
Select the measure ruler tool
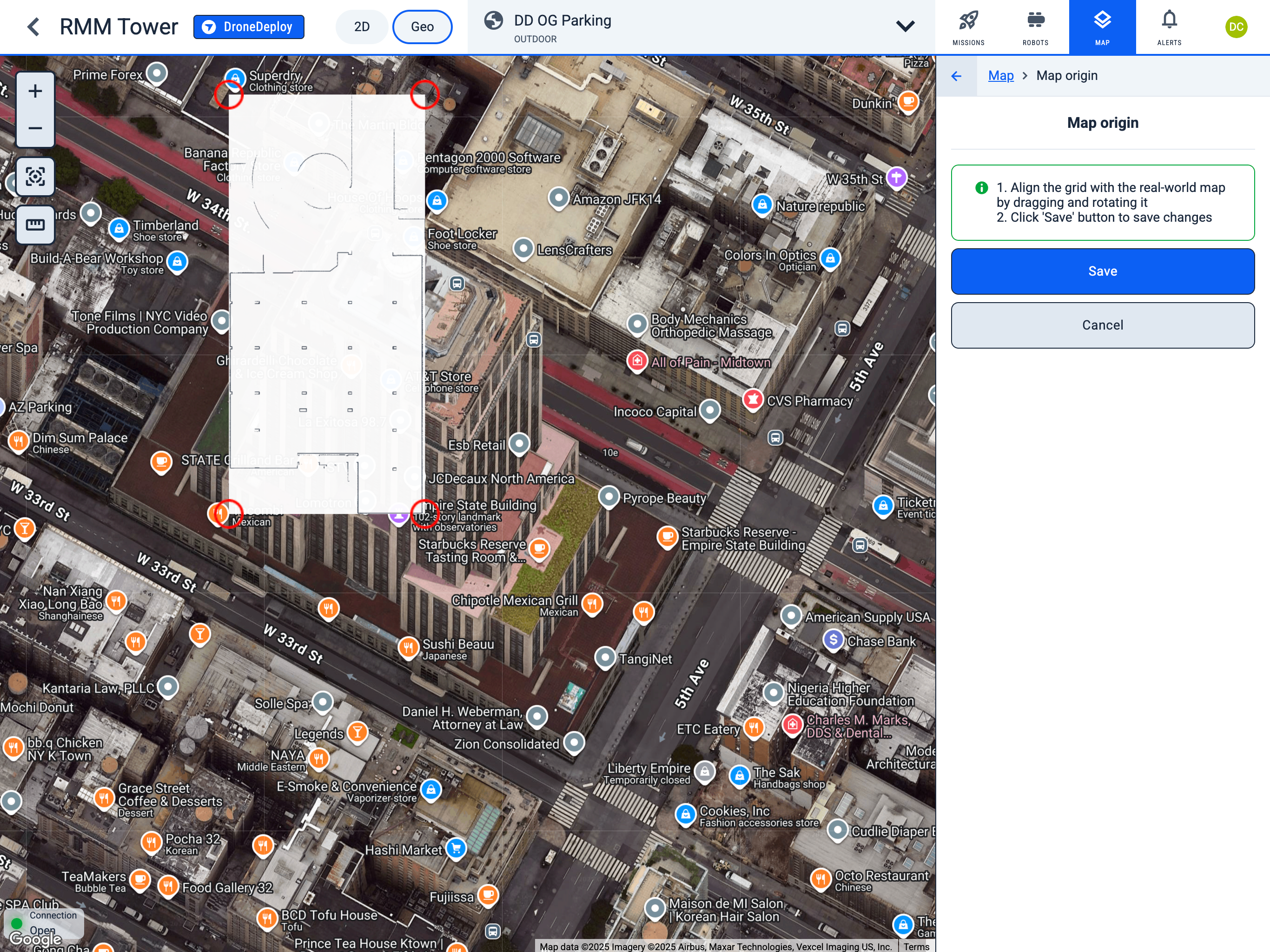(x=36, y=225)
